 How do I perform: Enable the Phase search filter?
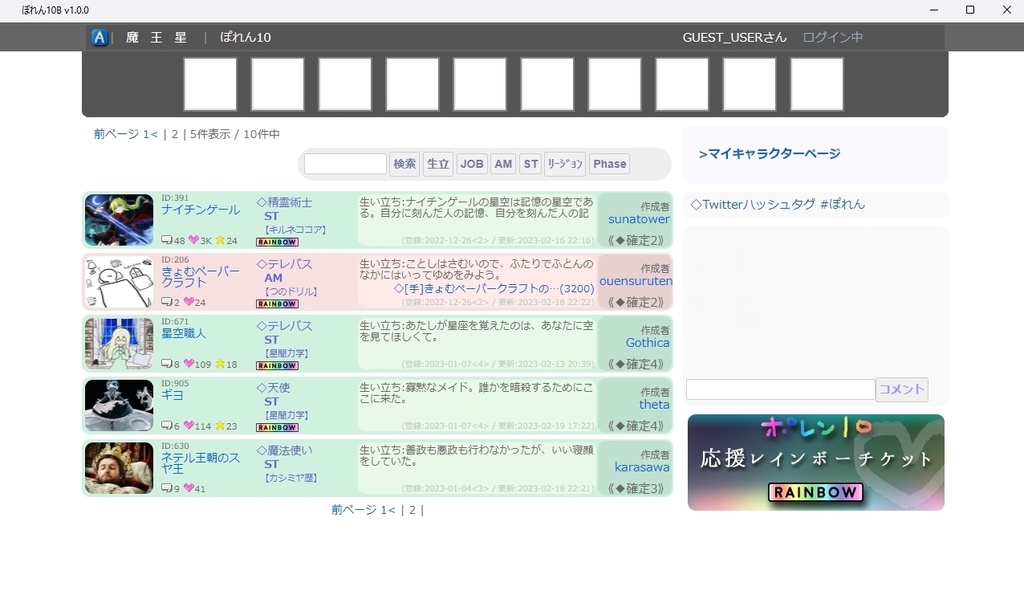pos(609,163)
